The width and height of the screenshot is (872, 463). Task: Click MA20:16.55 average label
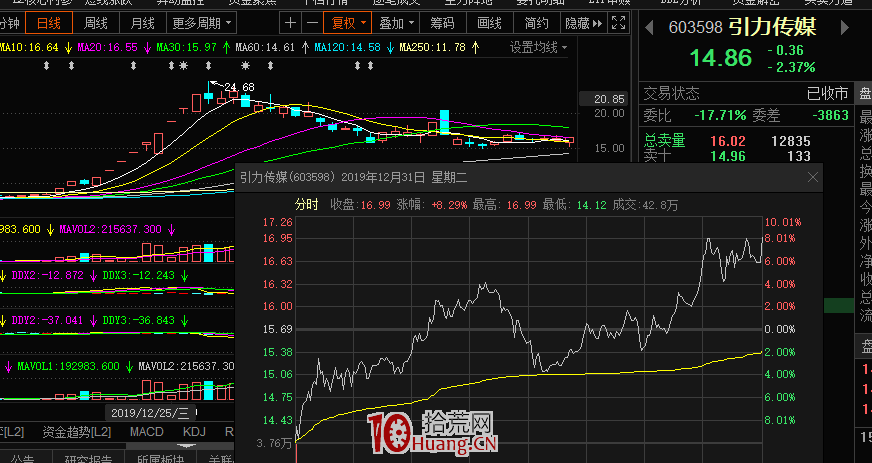[107, 48]
